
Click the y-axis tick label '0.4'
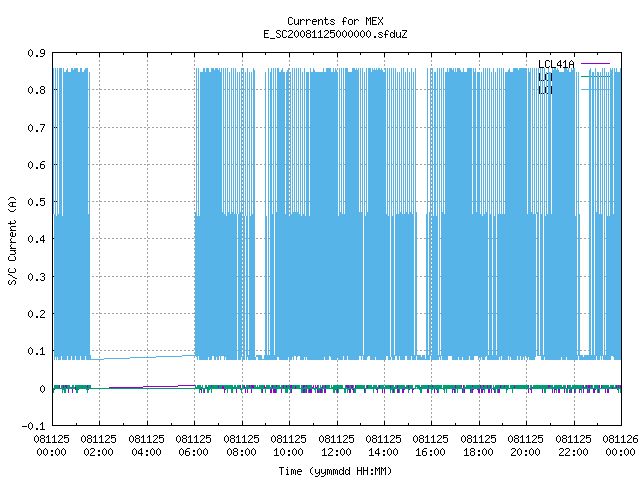click(36, 239)
